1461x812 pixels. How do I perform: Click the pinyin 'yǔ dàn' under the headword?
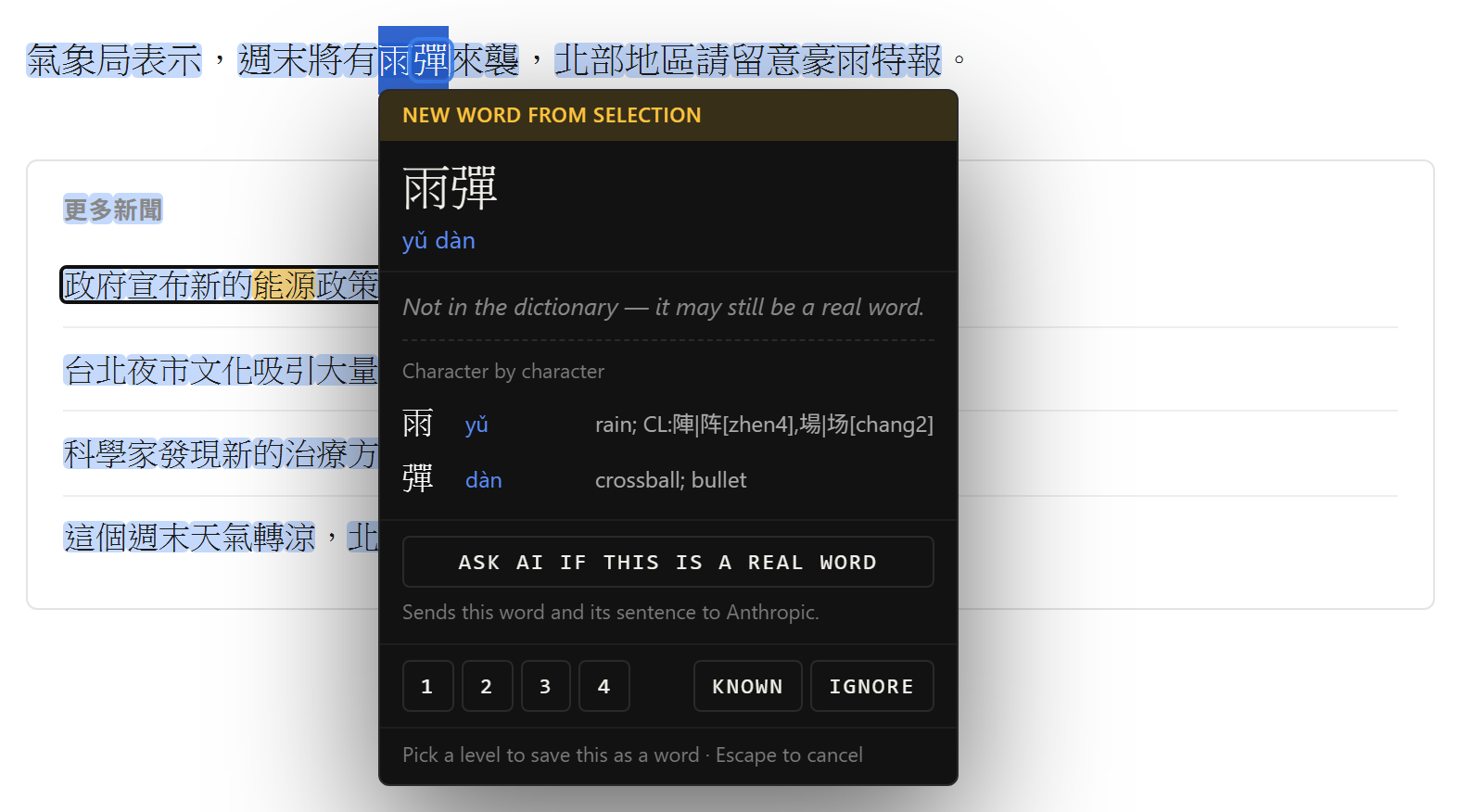tap(438, 240)
